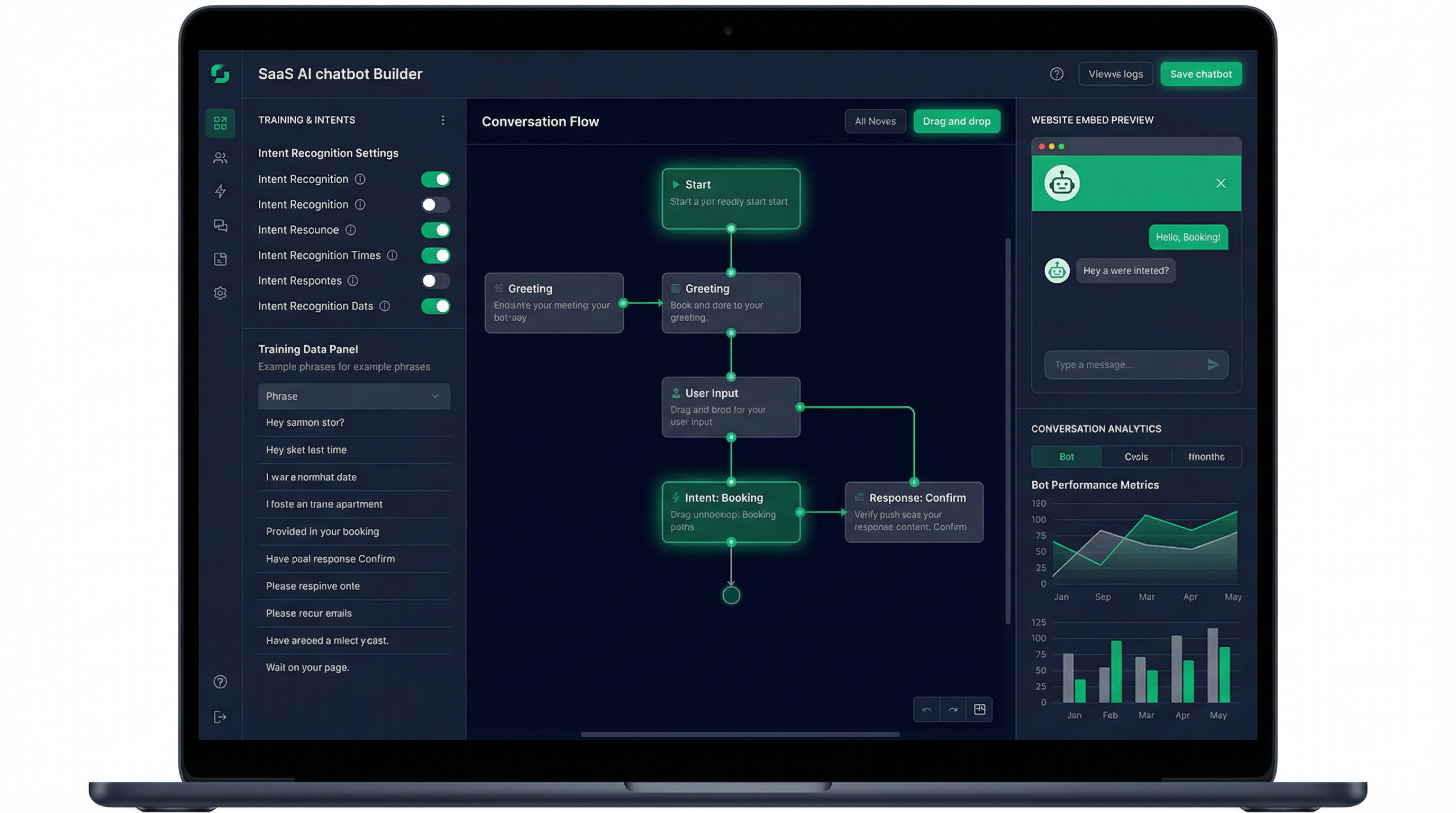Disable the Intent Recognition Times toggle
Viewport: 1456px width, 813px height.
435,256
